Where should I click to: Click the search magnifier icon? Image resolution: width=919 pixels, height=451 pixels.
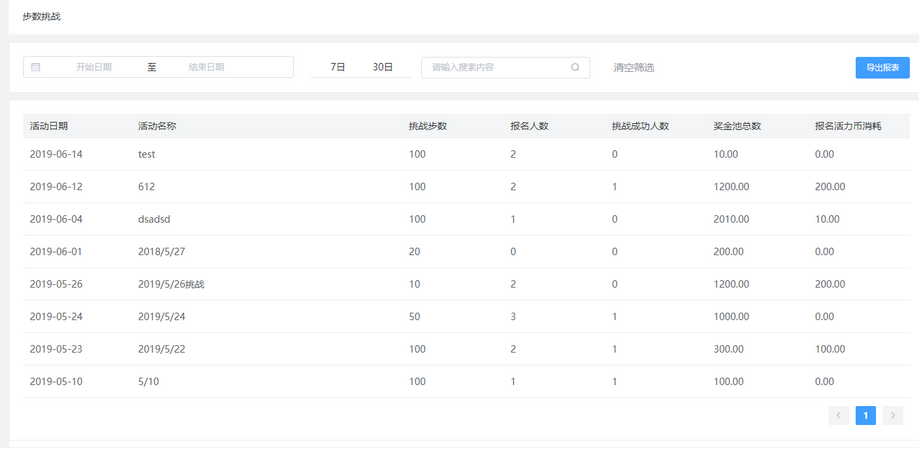(x=575, y=67)
